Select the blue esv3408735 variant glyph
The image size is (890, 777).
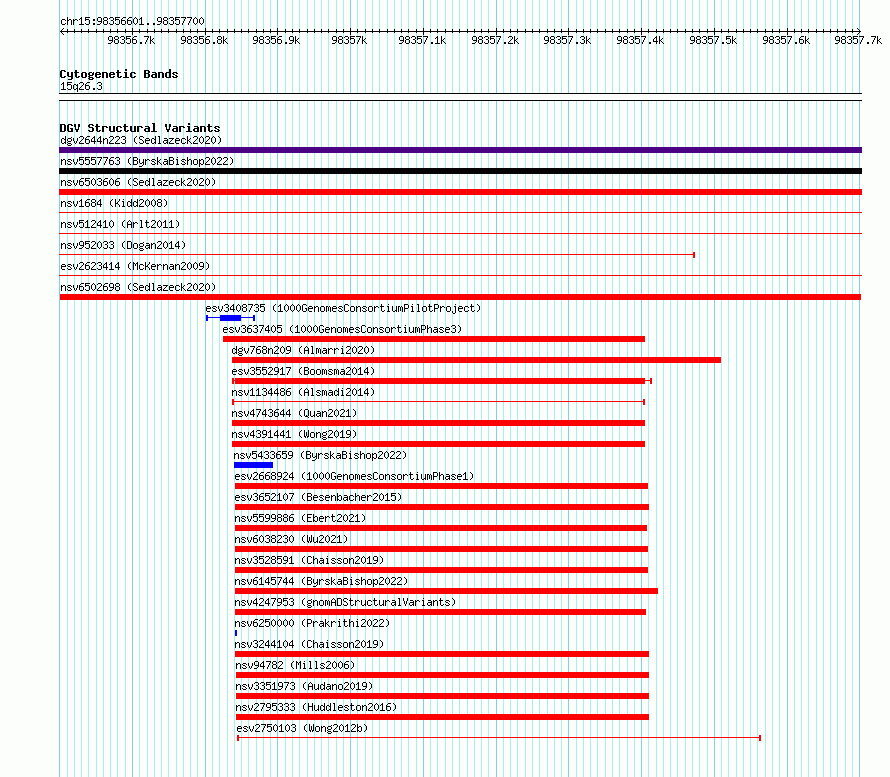(x=230, y=318)
